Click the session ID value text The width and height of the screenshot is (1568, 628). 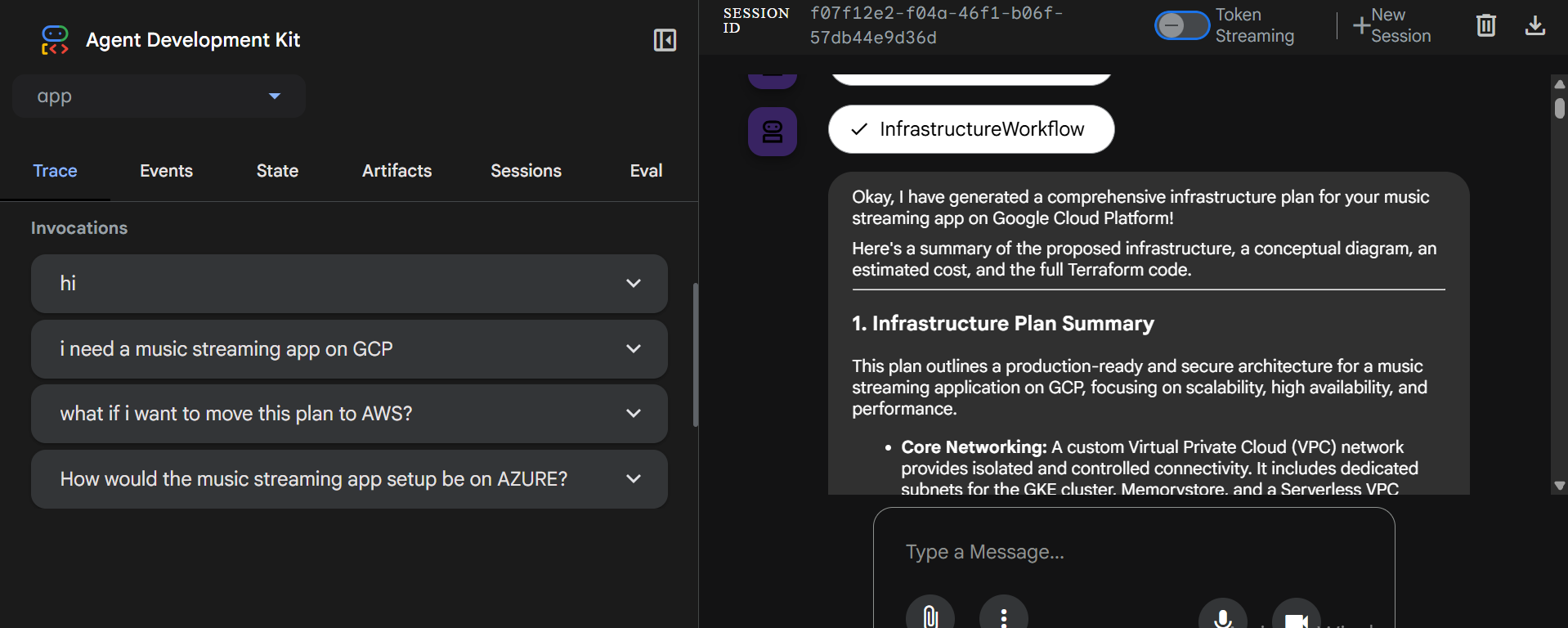tap(936, 25)
